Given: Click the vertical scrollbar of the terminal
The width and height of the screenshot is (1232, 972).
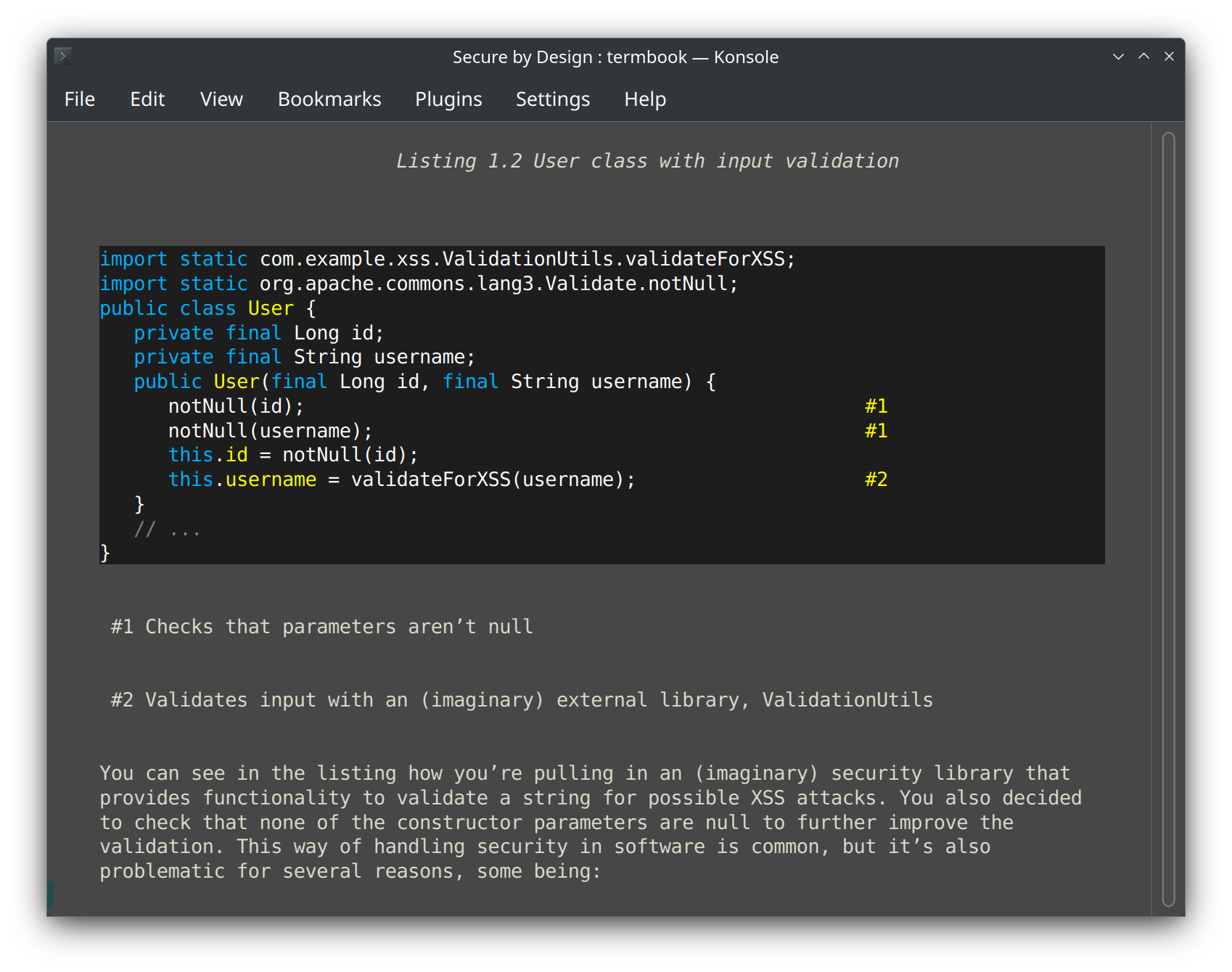Looking at the screenshot, I should pos(1168,519).
